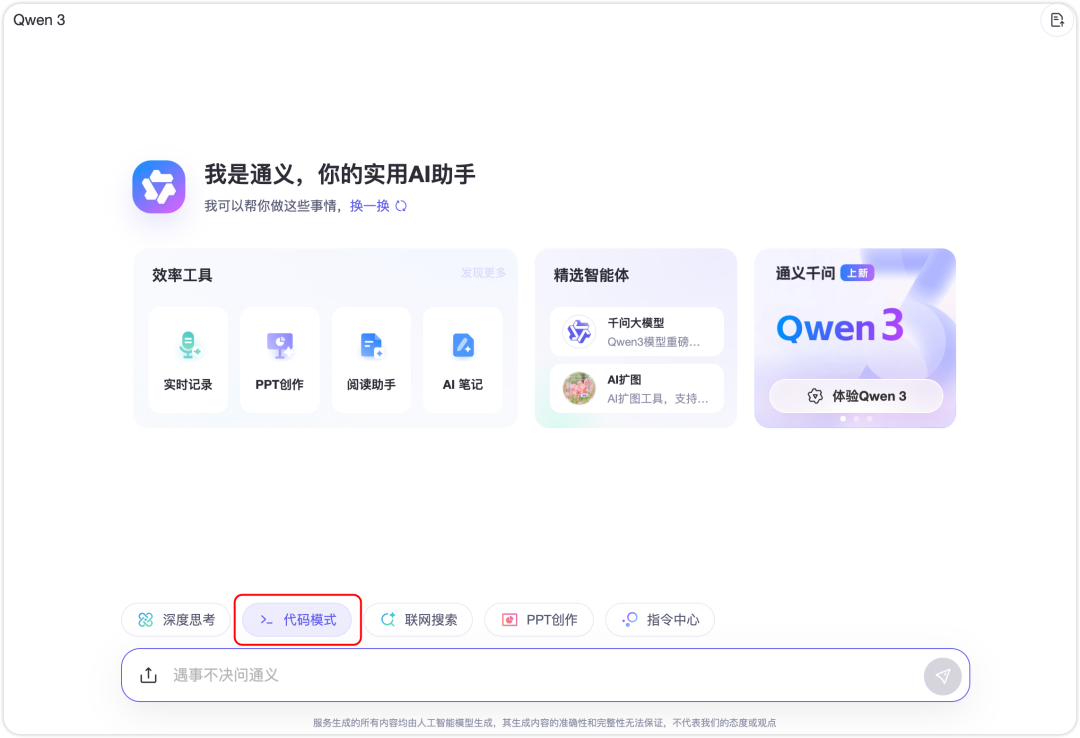Click the Tongyi logo icon
This screenshot has height=738, width=1080.
tap(159, 187)
